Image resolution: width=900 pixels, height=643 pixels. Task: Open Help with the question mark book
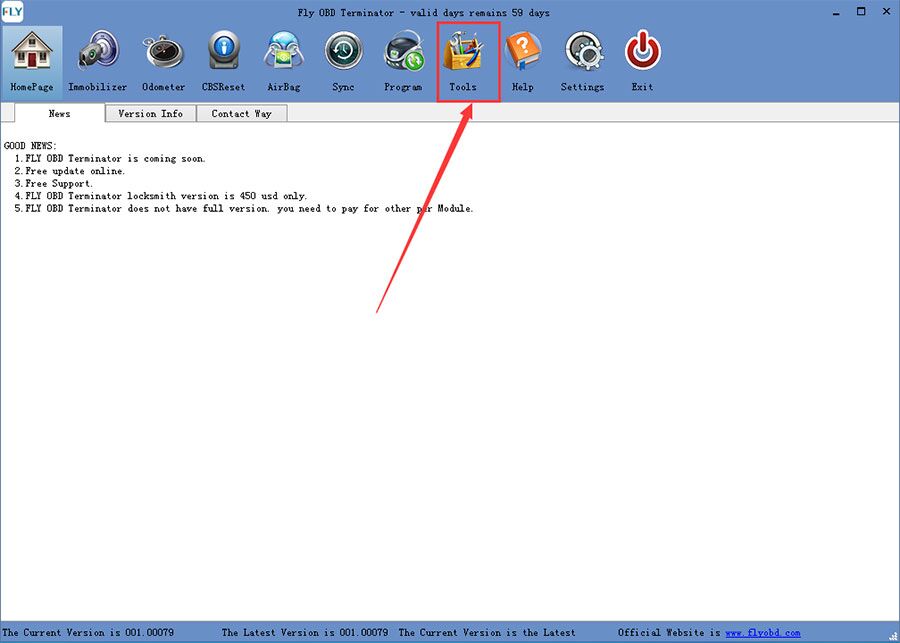(x=522, y=56)
